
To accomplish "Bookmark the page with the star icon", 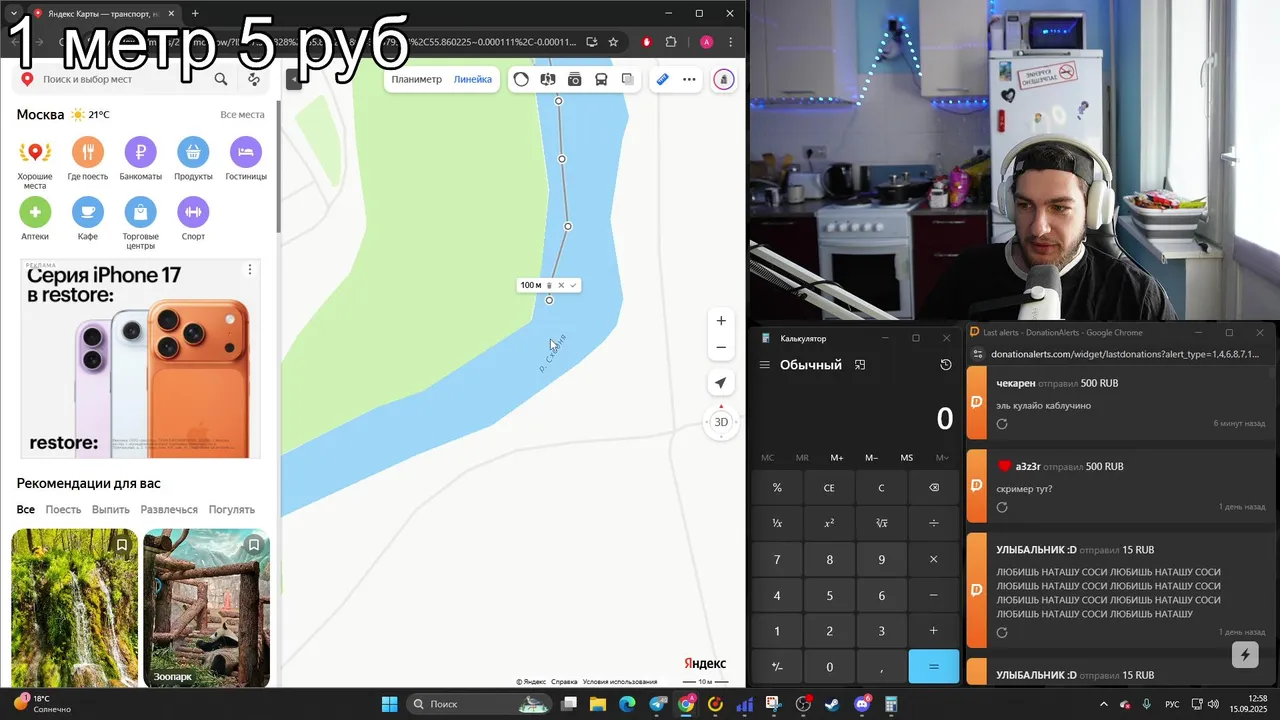I will click(613, 42).
